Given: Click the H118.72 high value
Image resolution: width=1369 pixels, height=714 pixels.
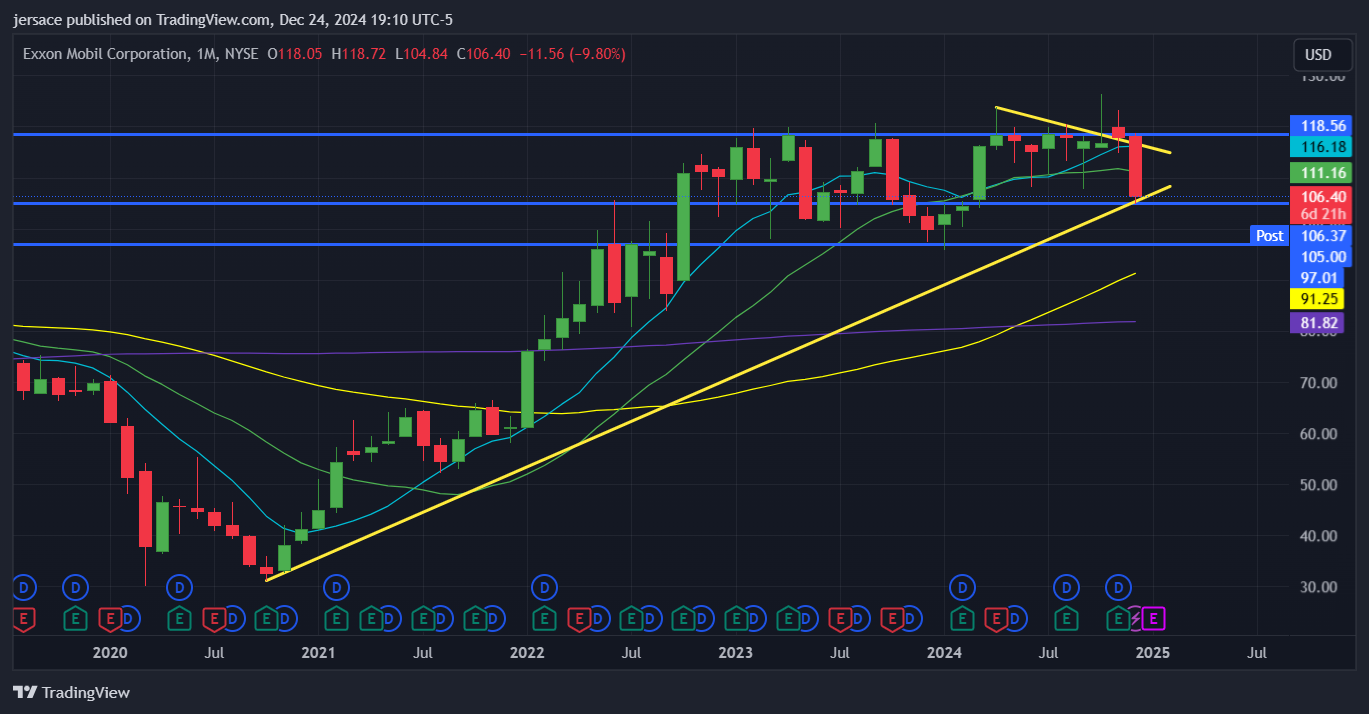Looking at the screenshot, I should click(x=359, y=54).
